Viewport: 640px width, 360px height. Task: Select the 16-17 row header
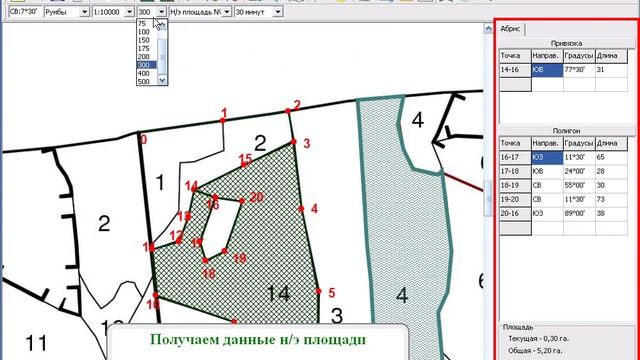click(516, 157)
